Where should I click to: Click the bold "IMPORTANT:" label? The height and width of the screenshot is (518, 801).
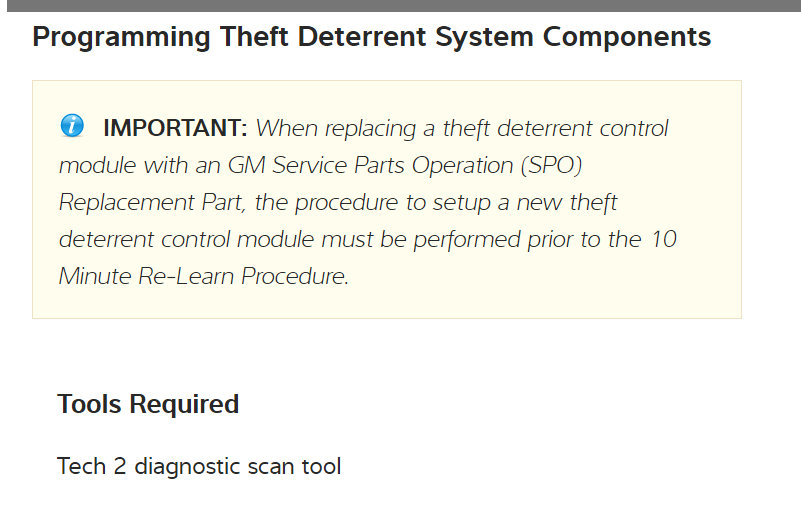pos(175,128)
